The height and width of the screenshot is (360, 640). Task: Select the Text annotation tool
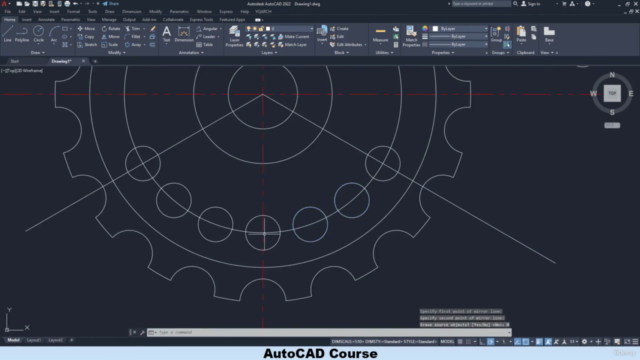[x=167, y=34]
